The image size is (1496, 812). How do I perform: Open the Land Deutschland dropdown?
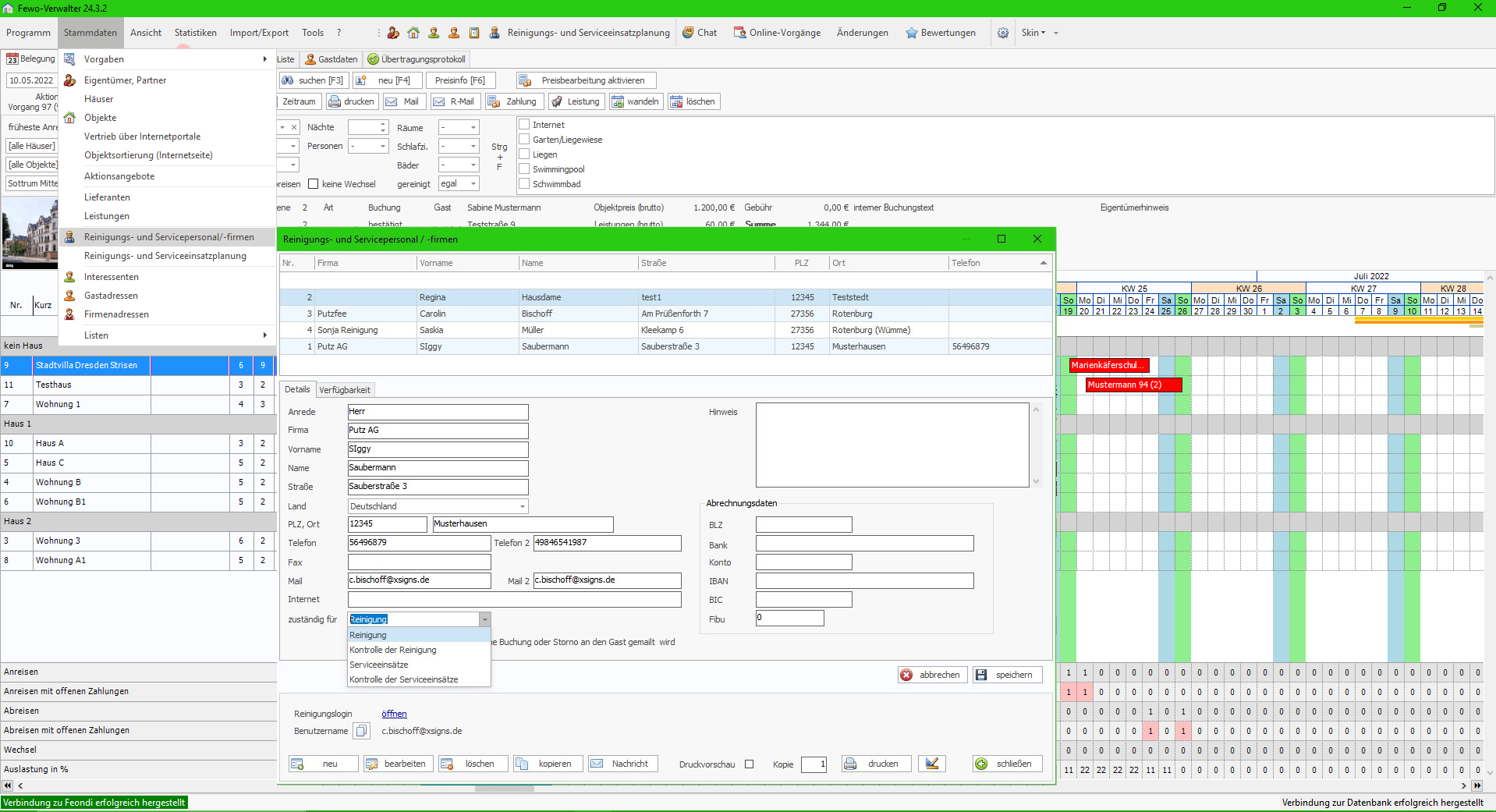[438, 506]
